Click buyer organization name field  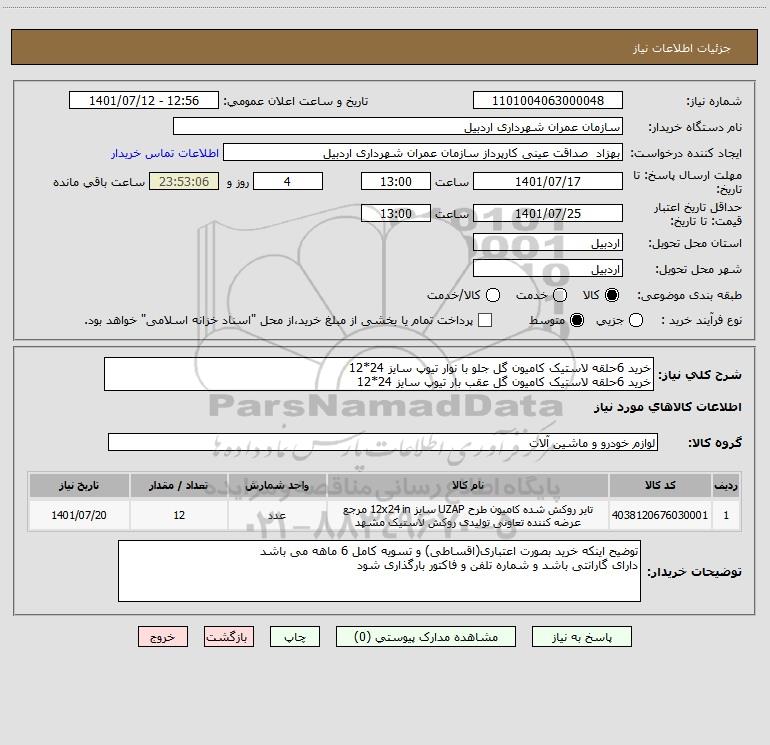tap(398, 126)
